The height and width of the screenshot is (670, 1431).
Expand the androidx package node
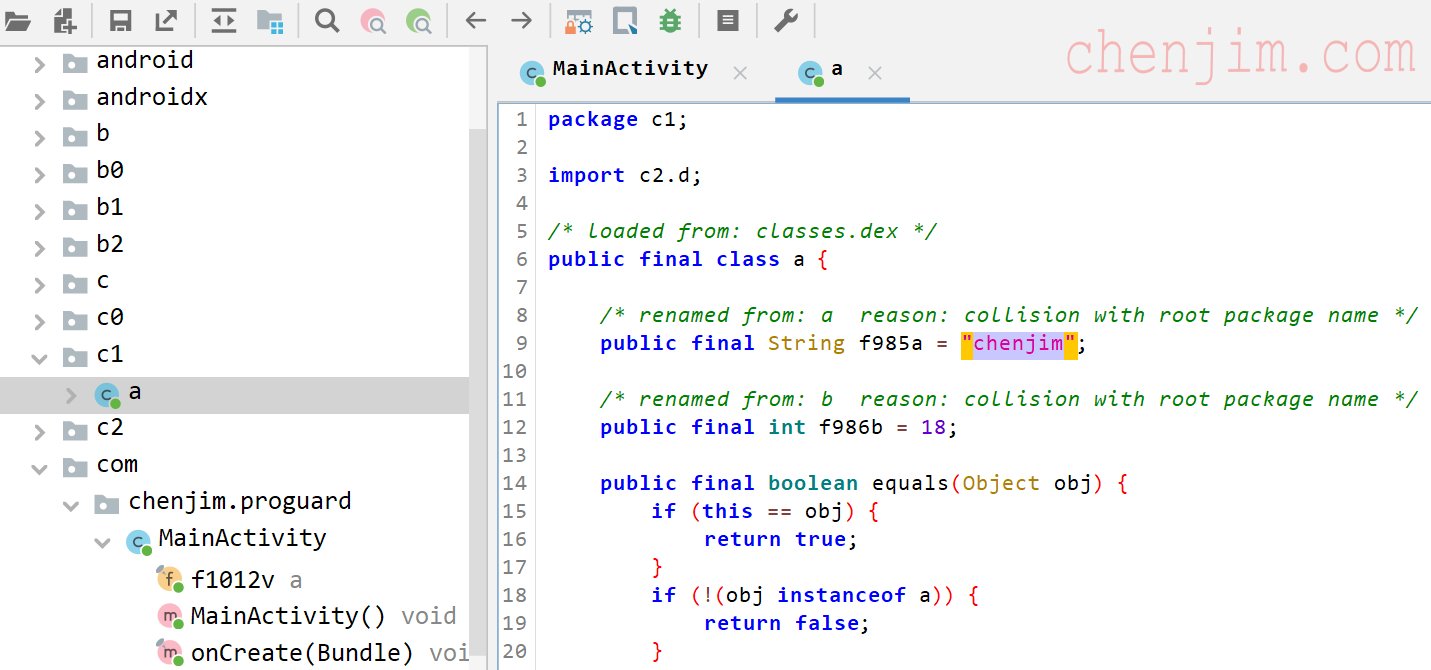(40, 101)
